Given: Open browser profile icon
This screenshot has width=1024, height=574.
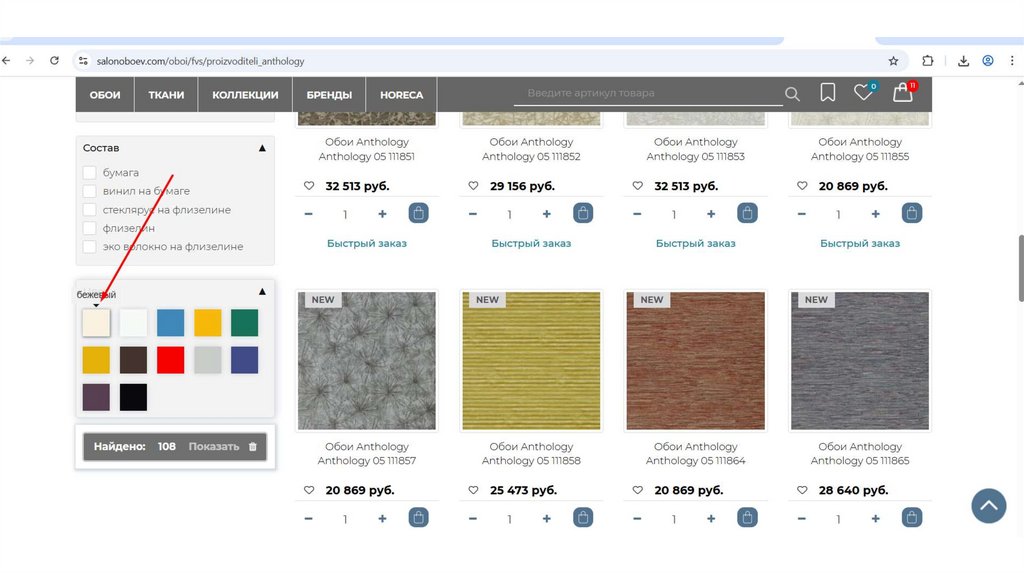Looking at the screenshot, I should [x=988, y=61].
